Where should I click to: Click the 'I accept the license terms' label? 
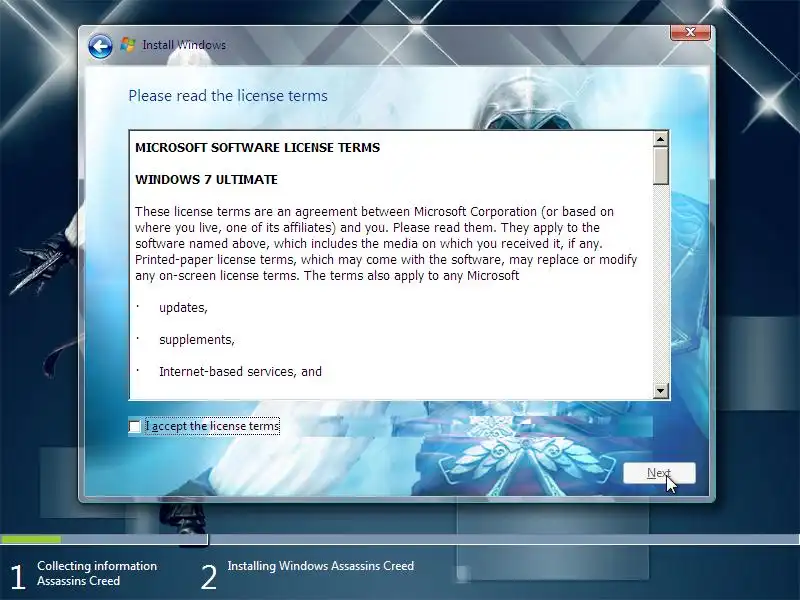[212, 426]
